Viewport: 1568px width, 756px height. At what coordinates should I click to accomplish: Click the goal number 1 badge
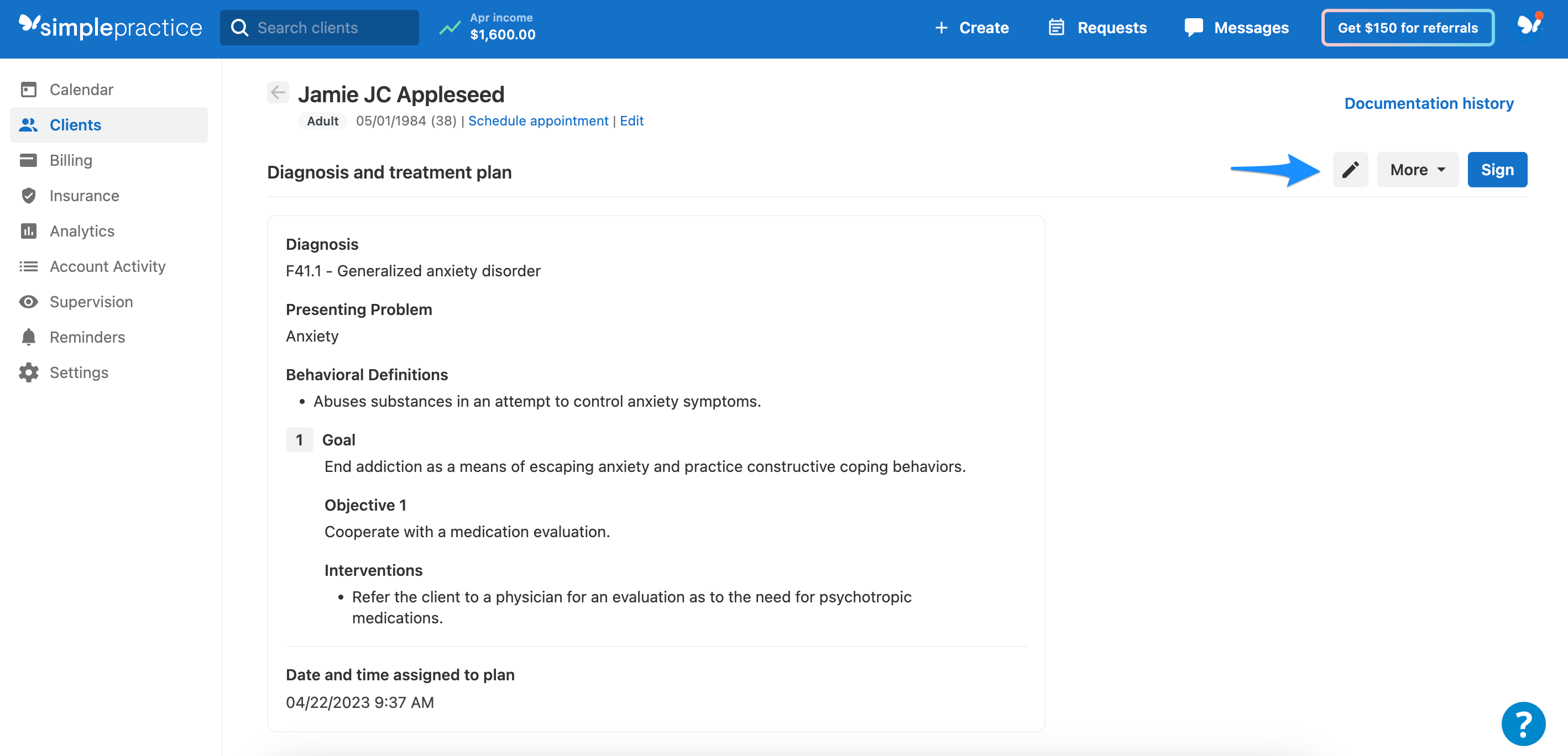[300, 440]
